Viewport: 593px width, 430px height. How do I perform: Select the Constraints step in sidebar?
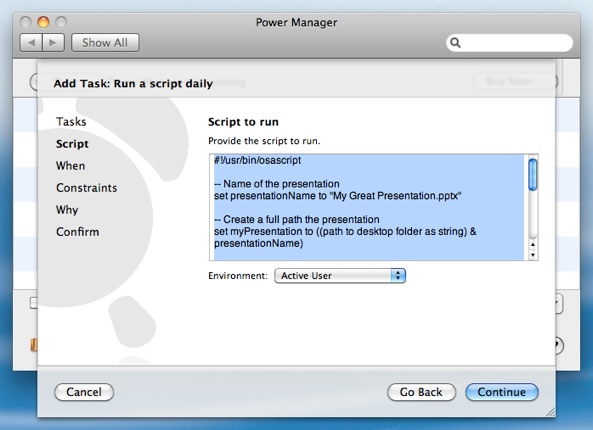pos(87,188)
